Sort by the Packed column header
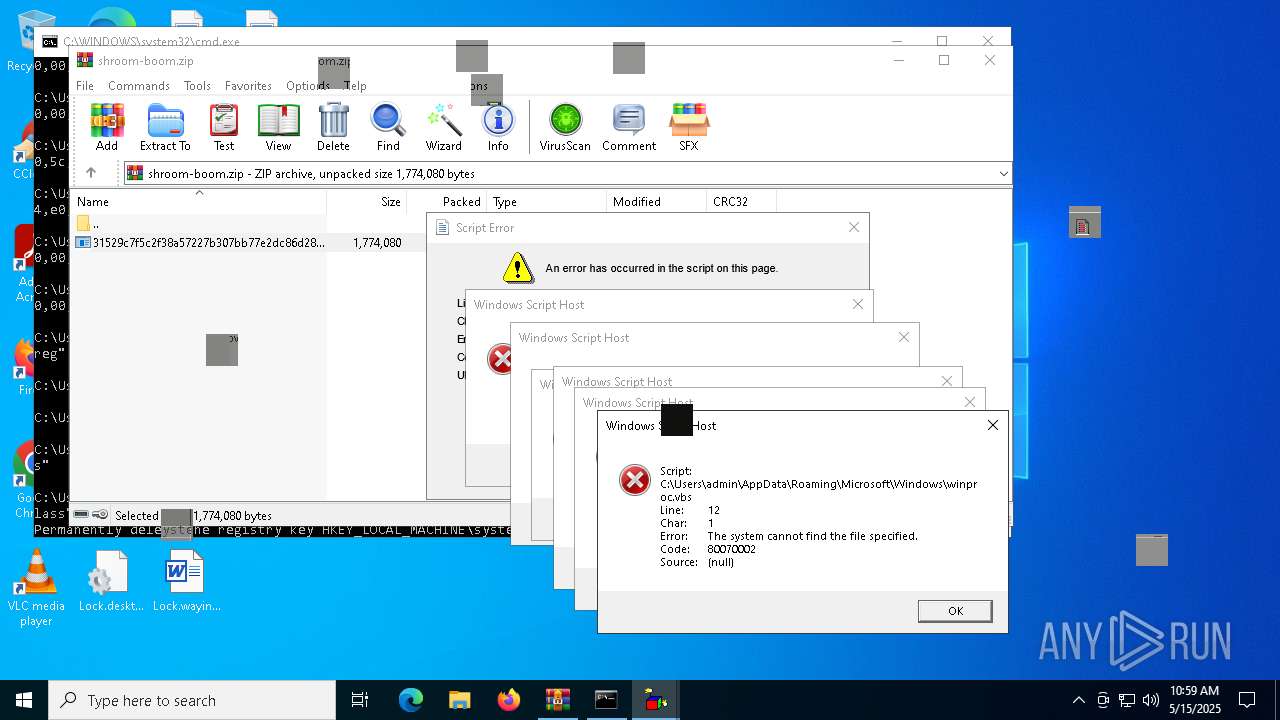Screen dimensions: 1280x720 pyautogui.click(x=447, y=201)
